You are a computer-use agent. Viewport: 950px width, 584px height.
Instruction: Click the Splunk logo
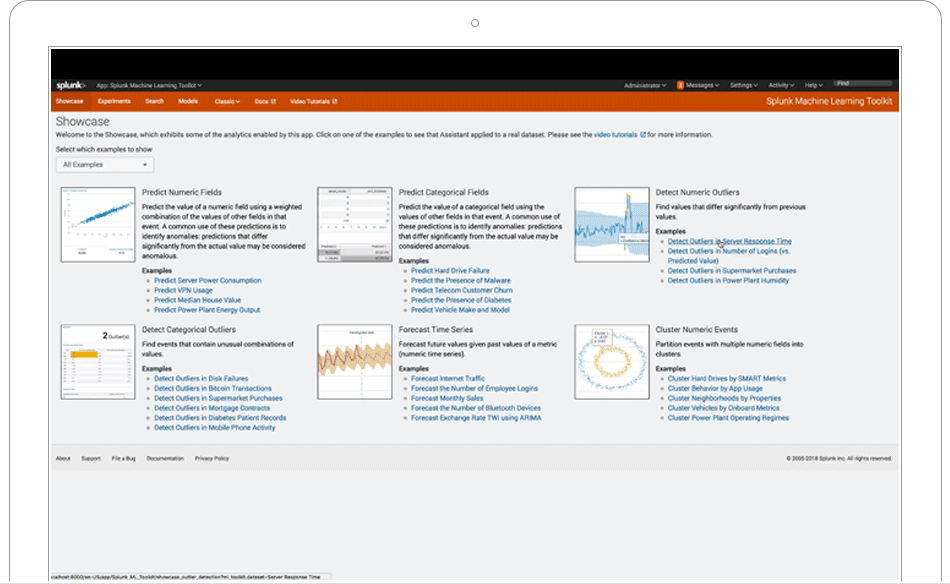click(71, 85)
